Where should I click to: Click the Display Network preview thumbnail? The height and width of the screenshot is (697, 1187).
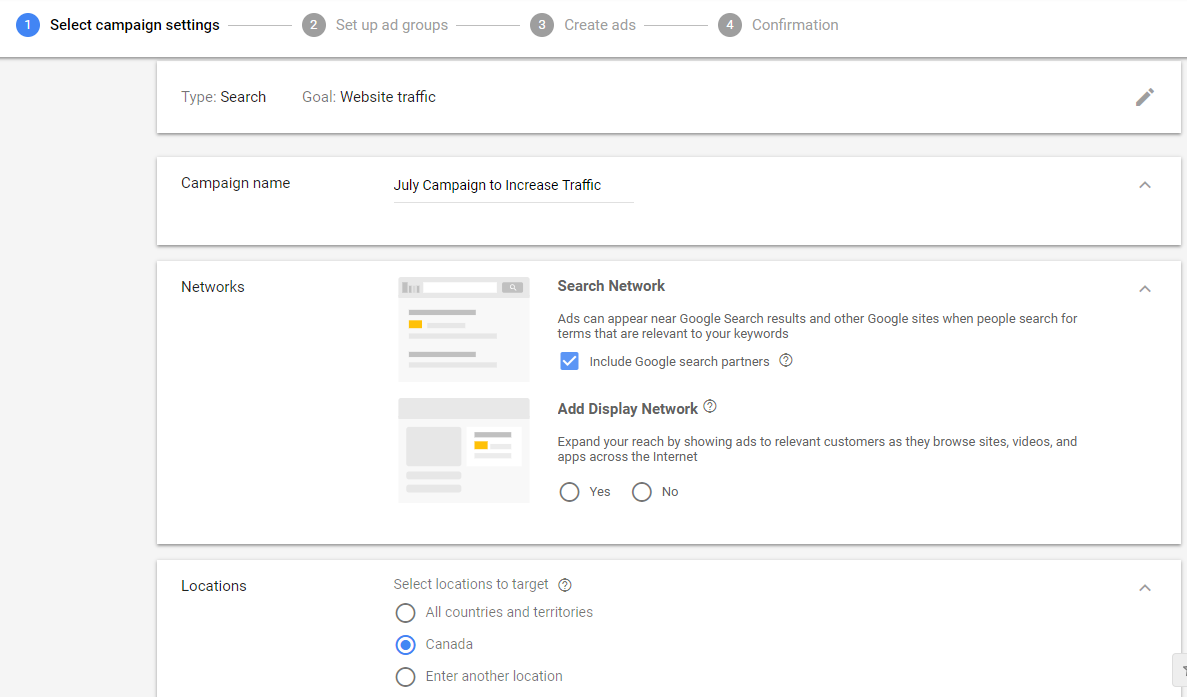pyautogui.click(x=464, y=450)
